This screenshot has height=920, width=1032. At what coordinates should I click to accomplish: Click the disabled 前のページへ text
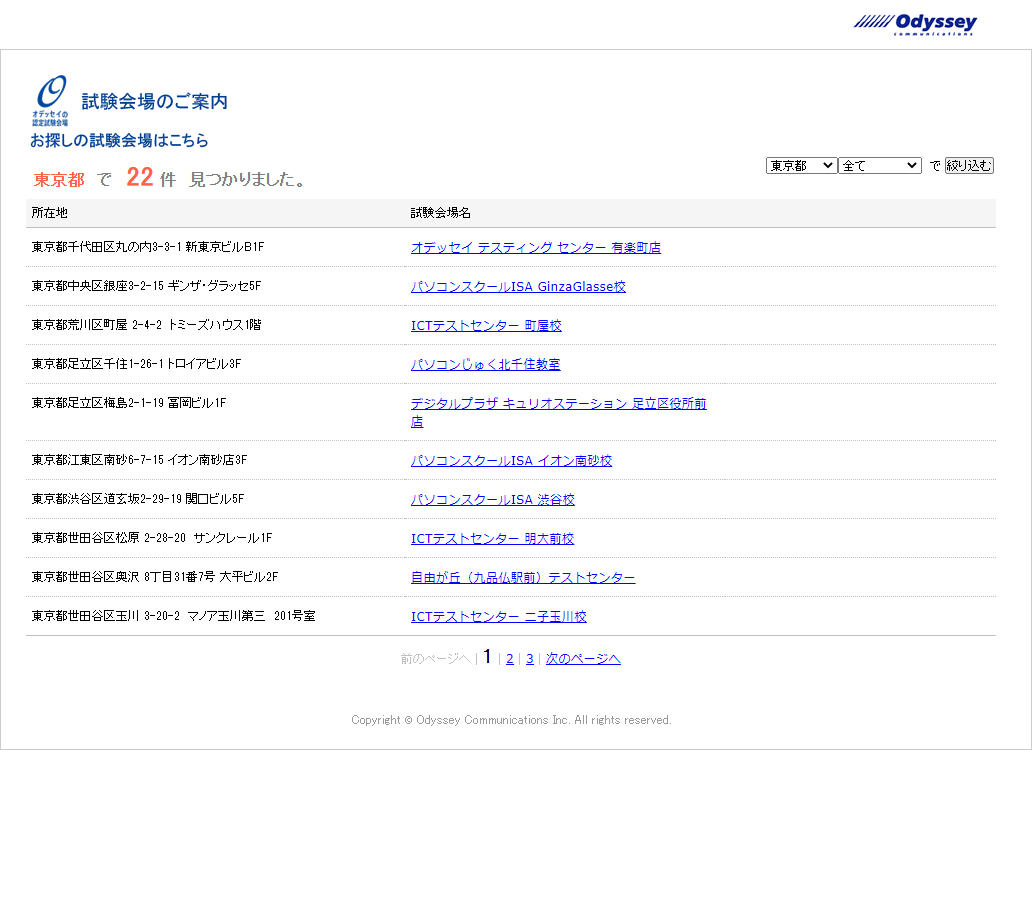(x=435, y=659)
